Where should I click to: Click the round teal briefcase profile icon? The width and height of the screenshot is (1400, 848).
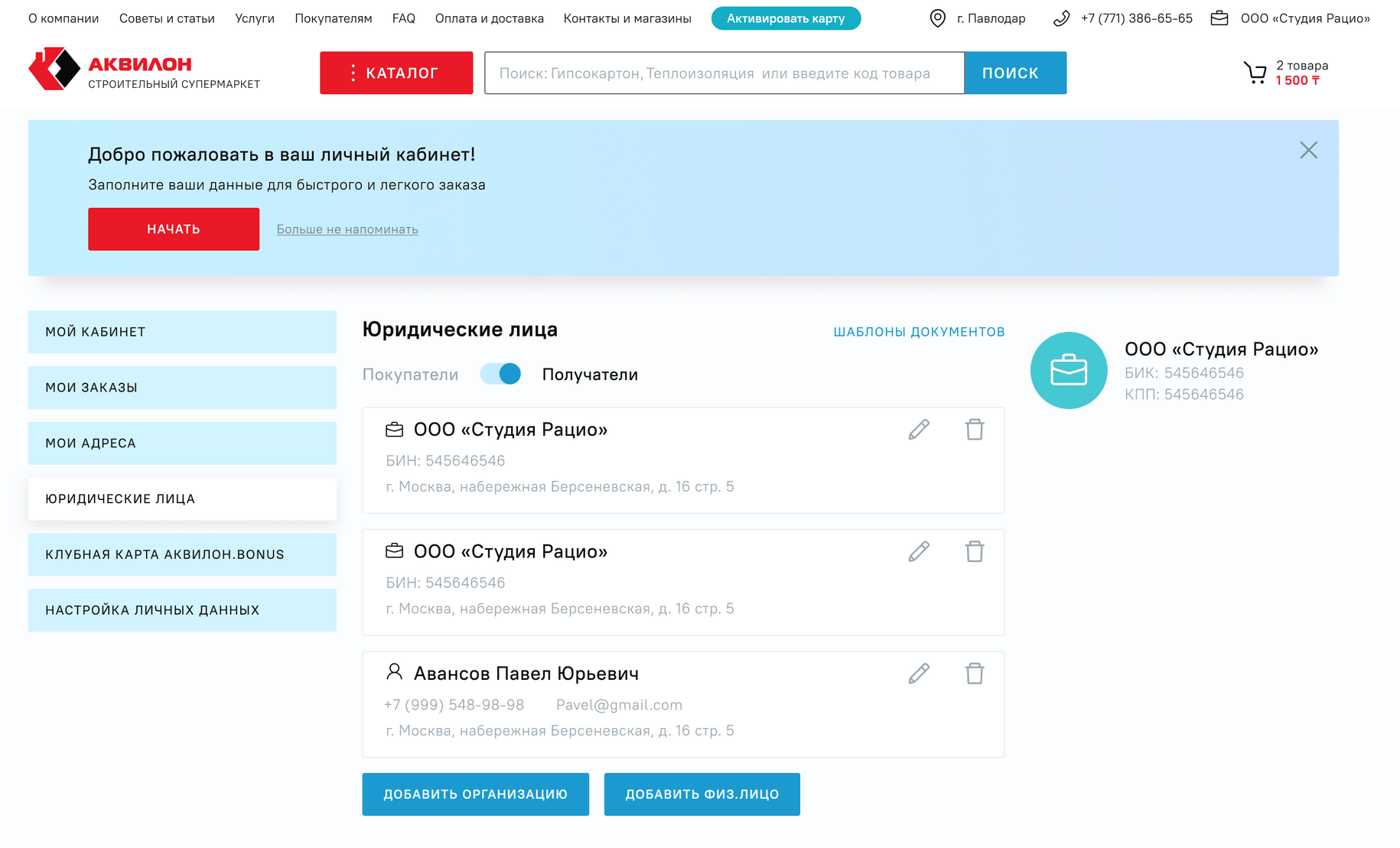click(x=1068, y=371)
